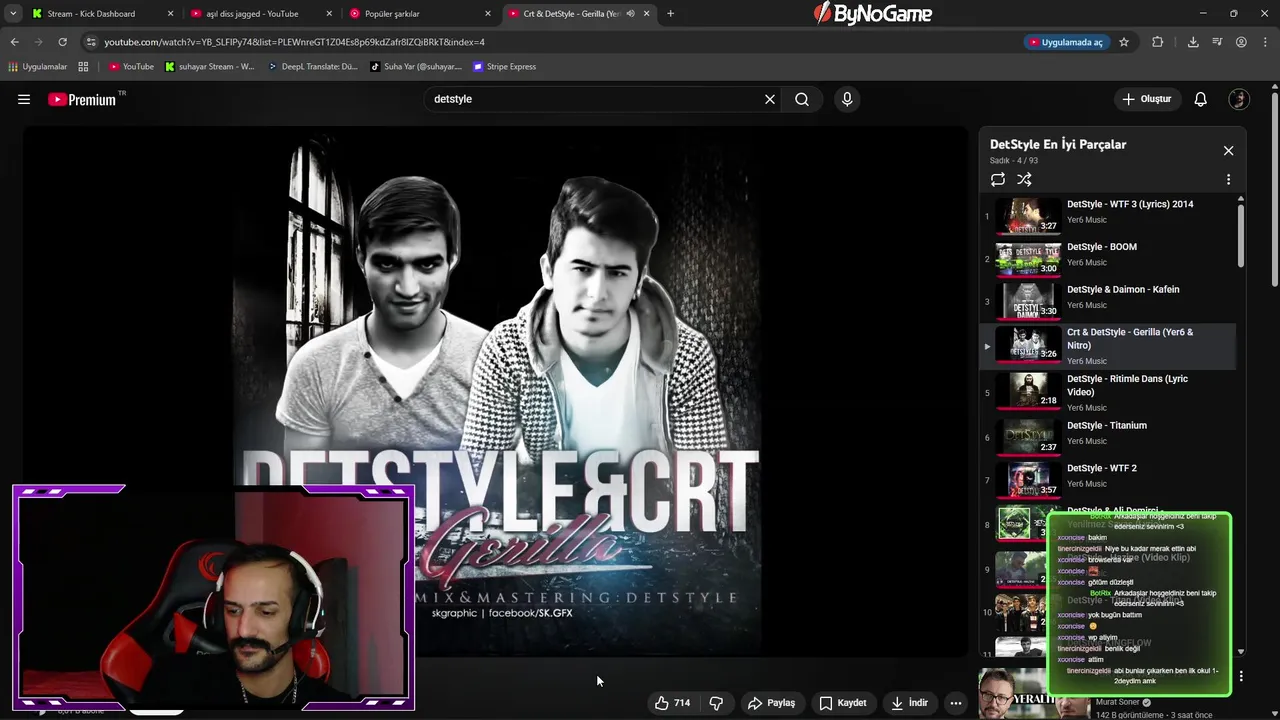
Task: Focus the search field containing detstyle
Action: point(595,99)
